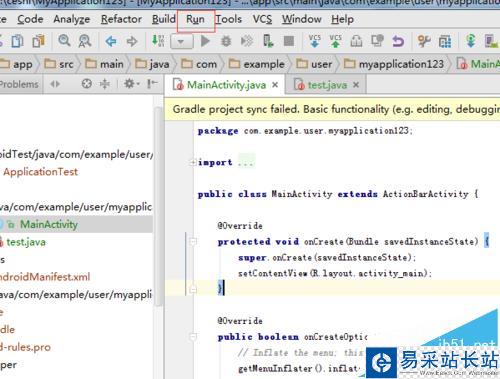
Task: Click VCS Update Project icon
Action: (314, 41)
